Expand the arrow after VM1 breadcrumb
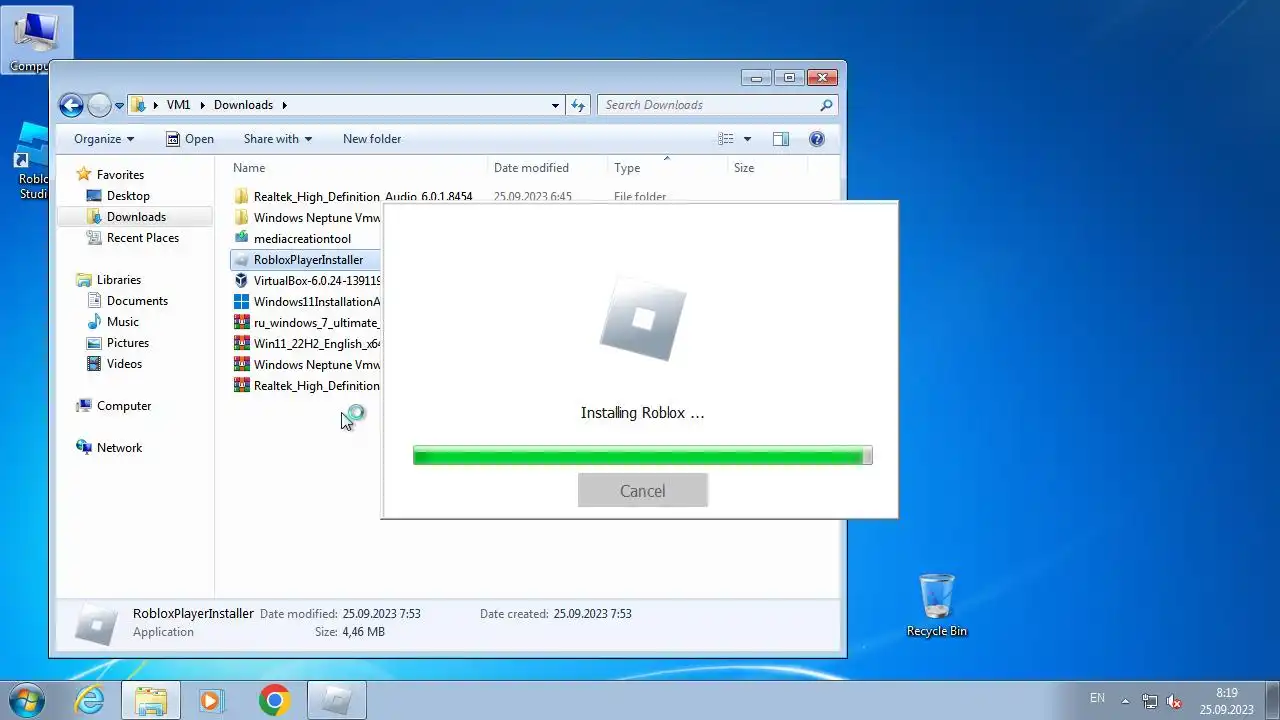The image size is (1280, 720). pos(203,105)
